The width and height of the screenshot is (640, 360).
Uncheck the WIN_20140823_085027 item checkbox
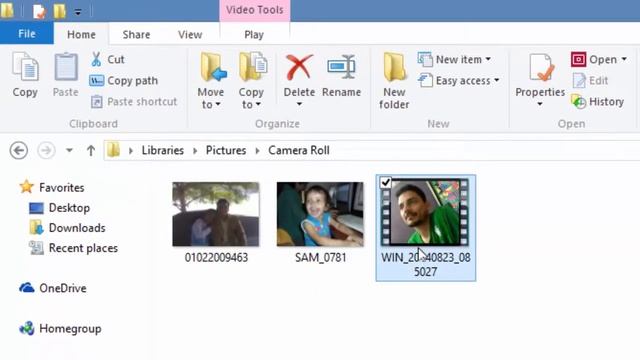385,182
